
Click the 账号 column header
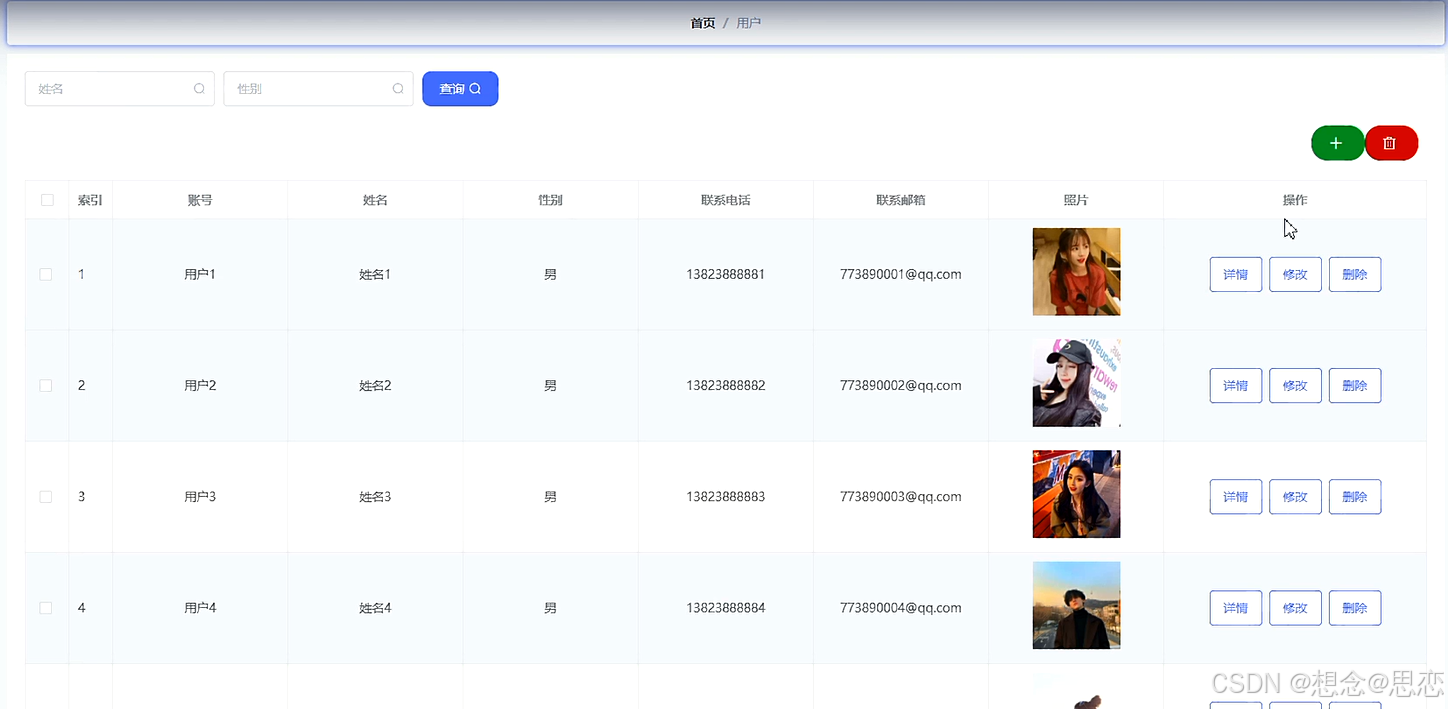[200, 200]
